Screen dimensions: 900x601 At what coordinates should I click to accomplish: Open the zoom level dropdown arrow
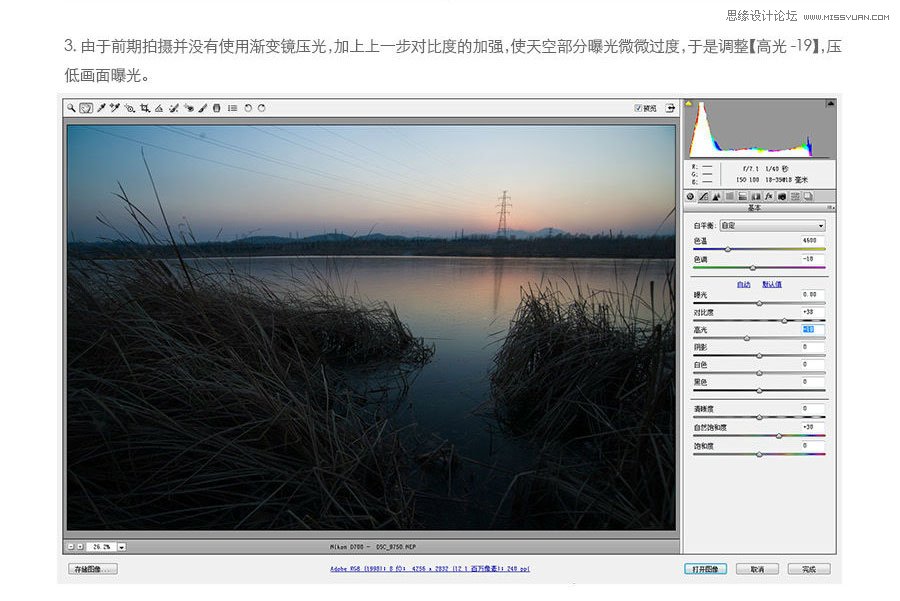(122, 547)
